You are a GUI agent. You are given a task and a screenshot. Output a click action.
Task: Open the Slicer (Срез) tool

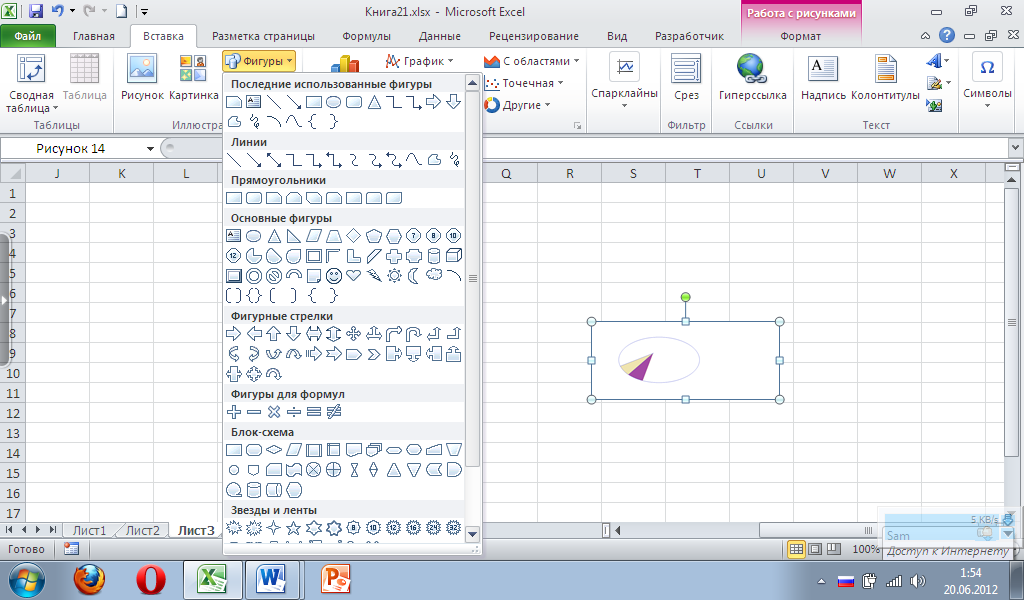tap(686, 77)
